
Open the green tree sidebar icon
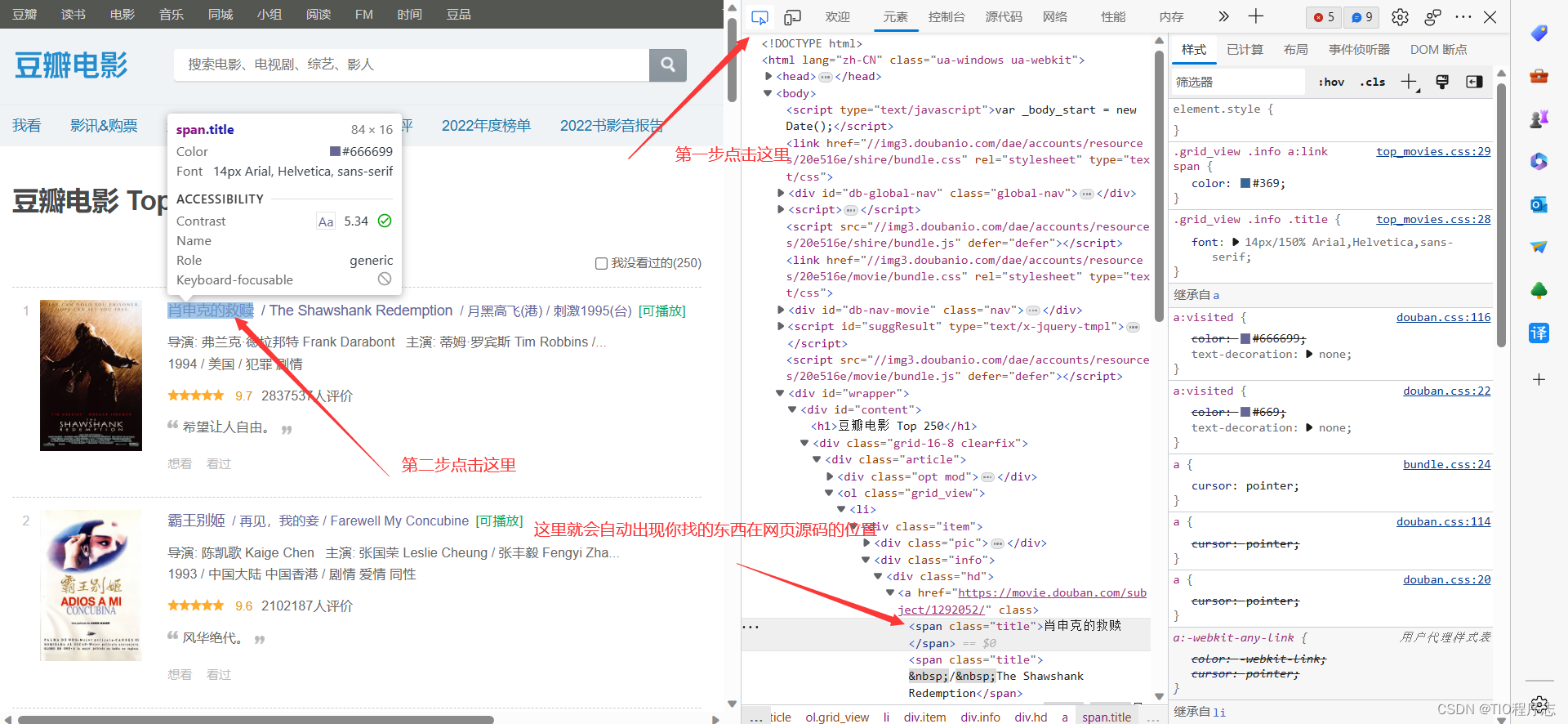1539,290
